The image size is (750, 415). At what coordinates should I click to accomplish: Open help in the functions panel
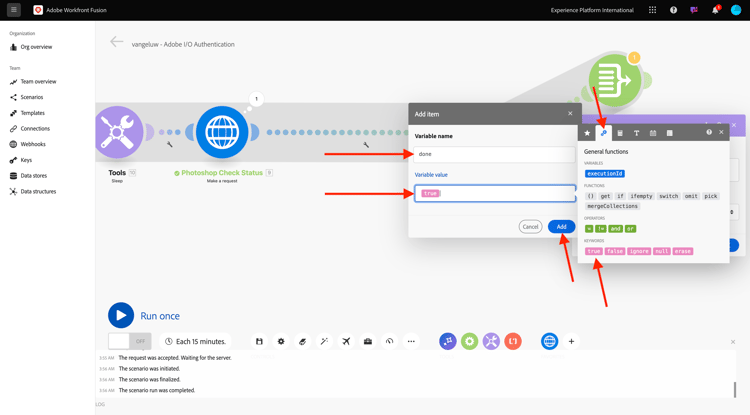pyautogui.click(x=709, y=132)
